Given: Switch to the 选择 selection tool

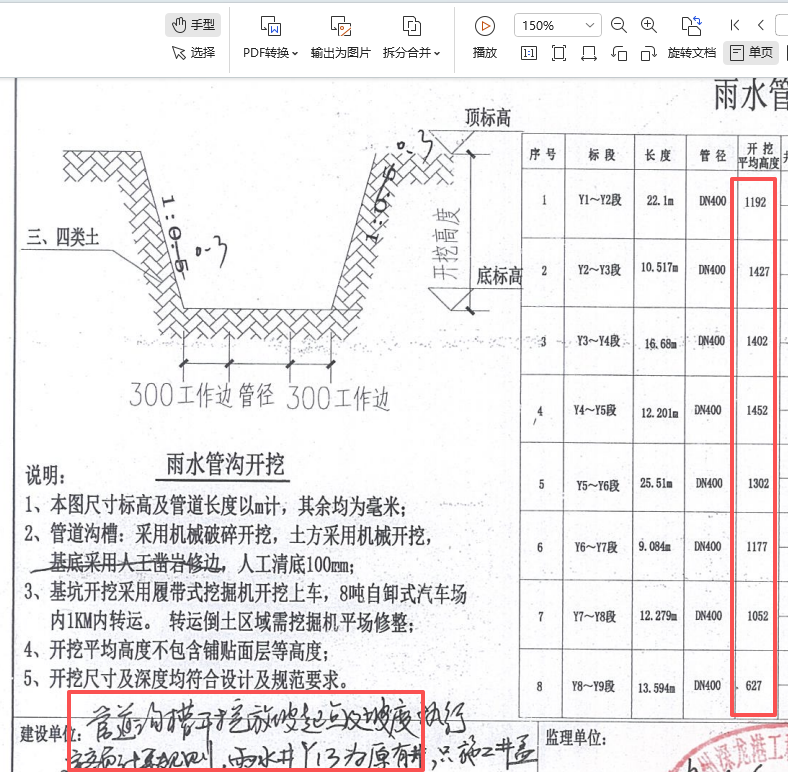Looking at the screenshot, I should coord(193,52).
